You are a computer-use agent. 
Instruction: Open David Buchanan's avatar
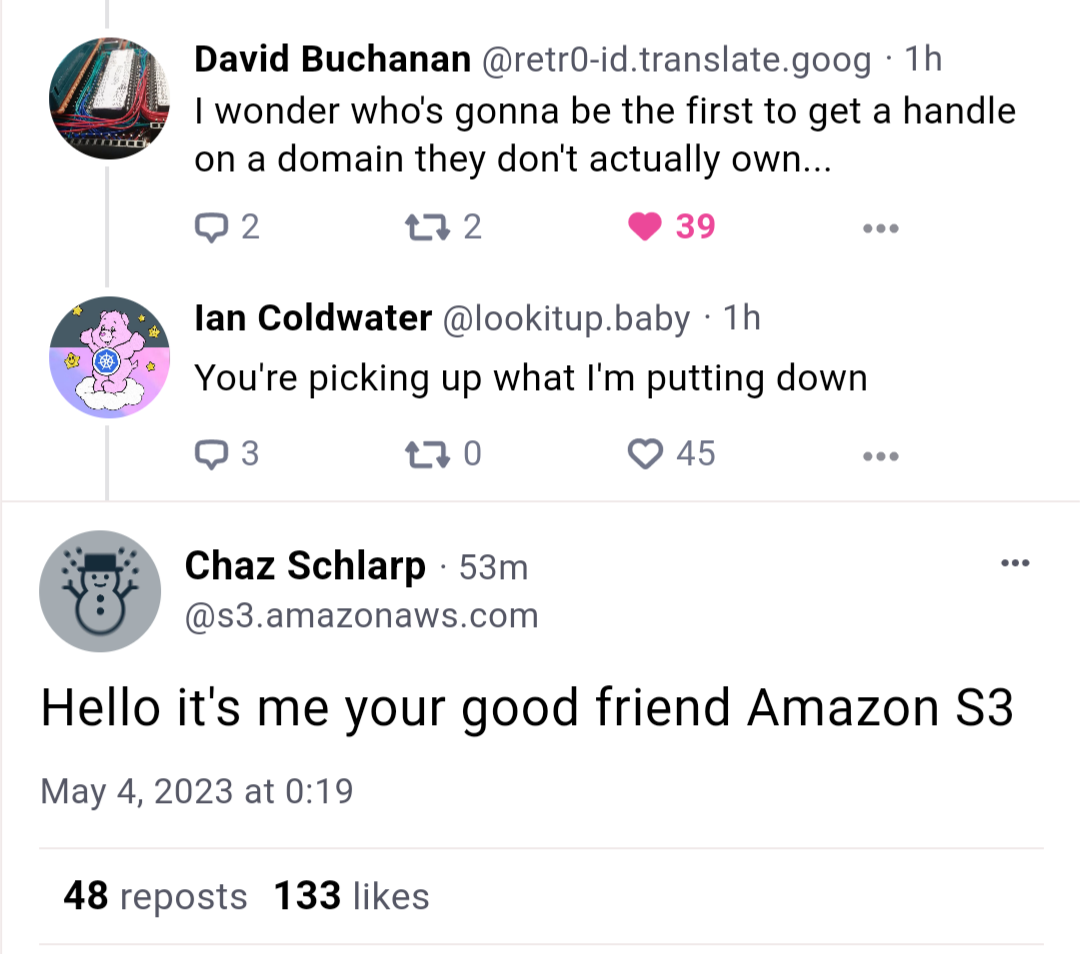pos(109,98)
